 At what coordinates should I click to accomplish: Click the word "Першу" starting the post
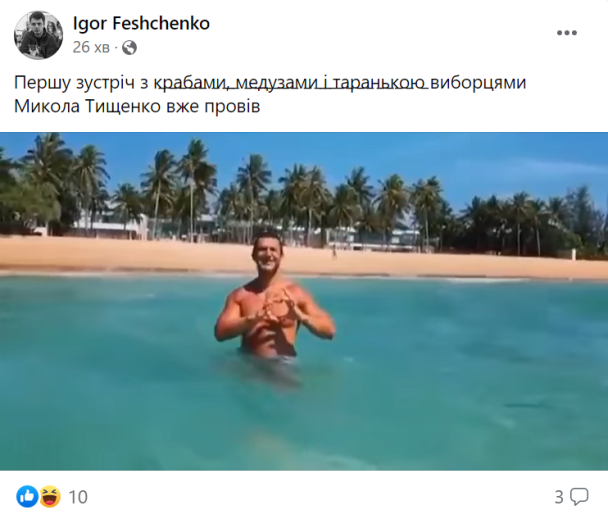(43, 83)
